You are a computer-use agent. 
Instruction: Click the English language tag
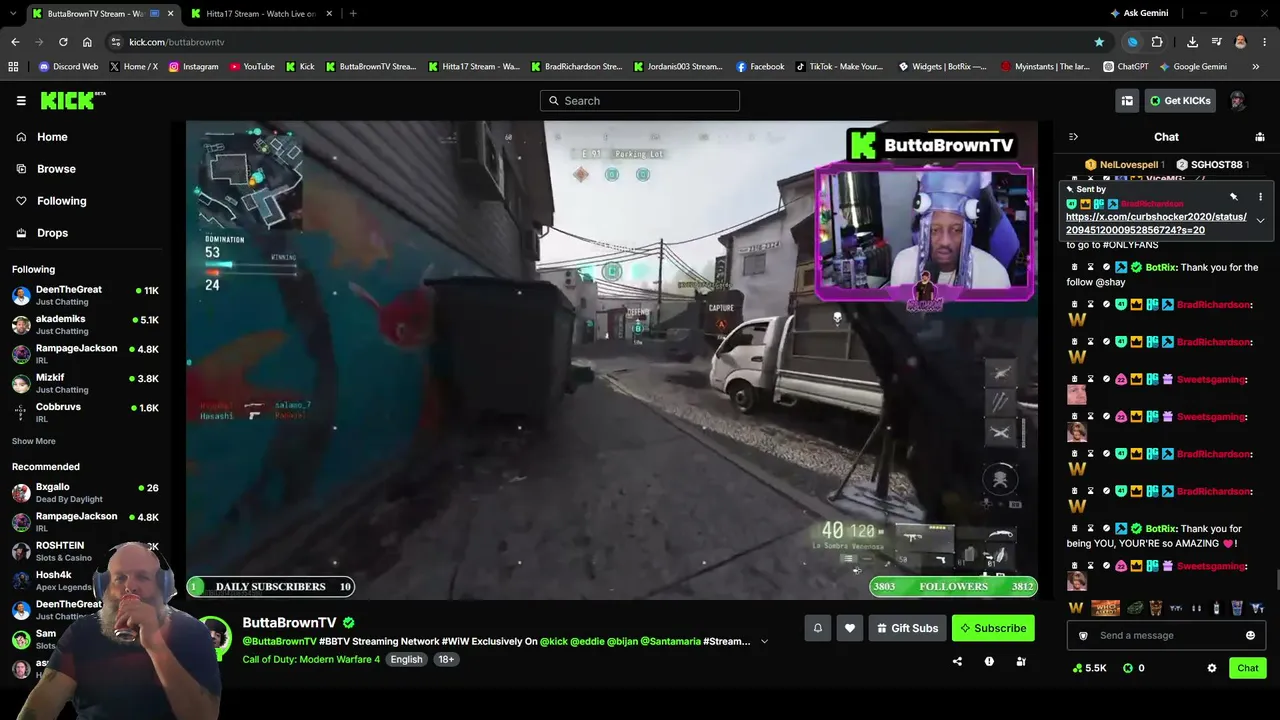pyautogui.click(x=406, y=659)
